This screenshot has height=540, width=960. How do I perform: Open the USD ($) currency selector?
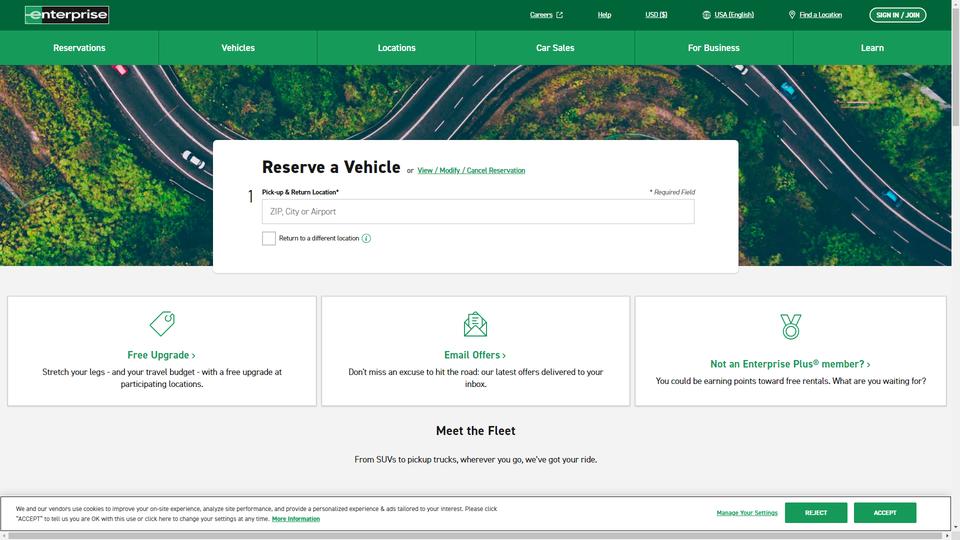pos(656,15)
